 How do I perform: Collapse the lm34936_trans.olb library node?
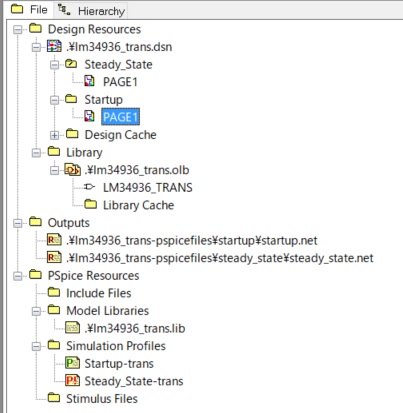(54, 171)
